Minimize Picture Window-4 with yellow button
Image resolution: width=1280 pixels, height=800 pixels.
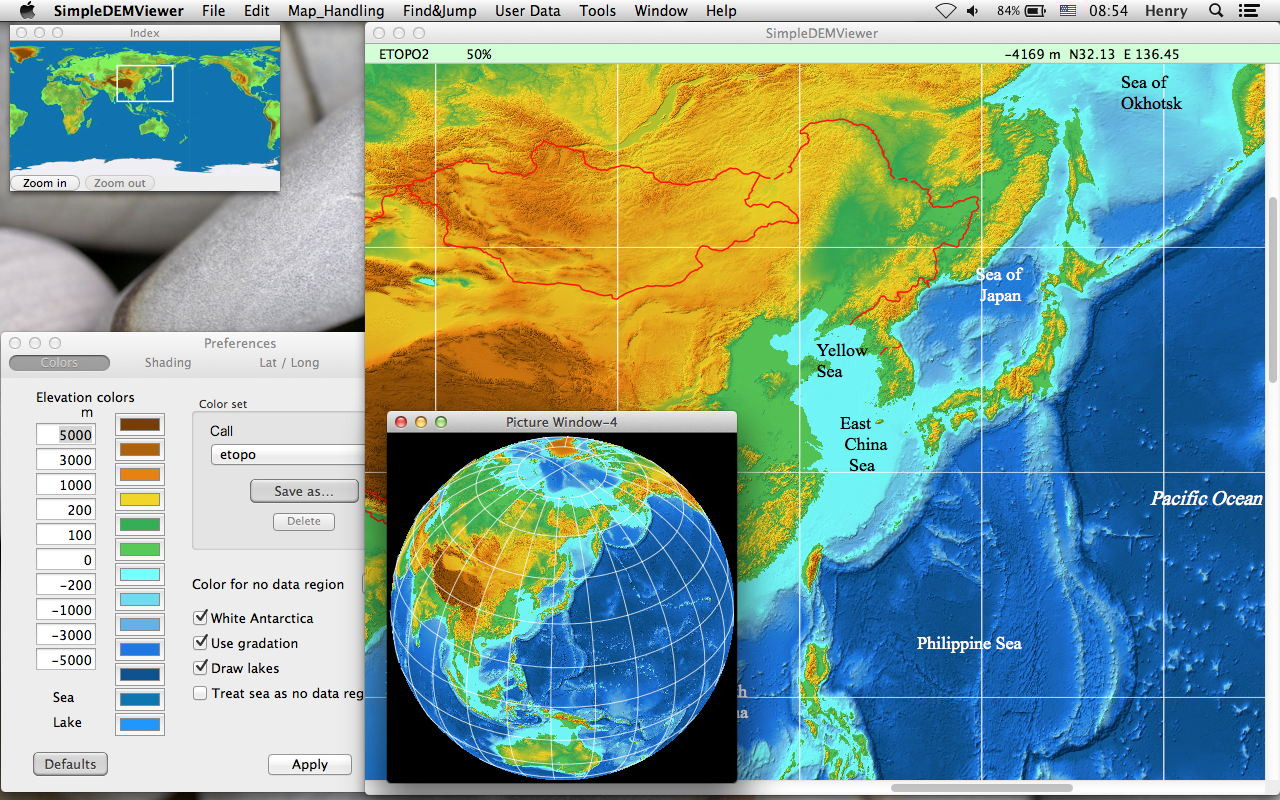(x=421, y=422)
